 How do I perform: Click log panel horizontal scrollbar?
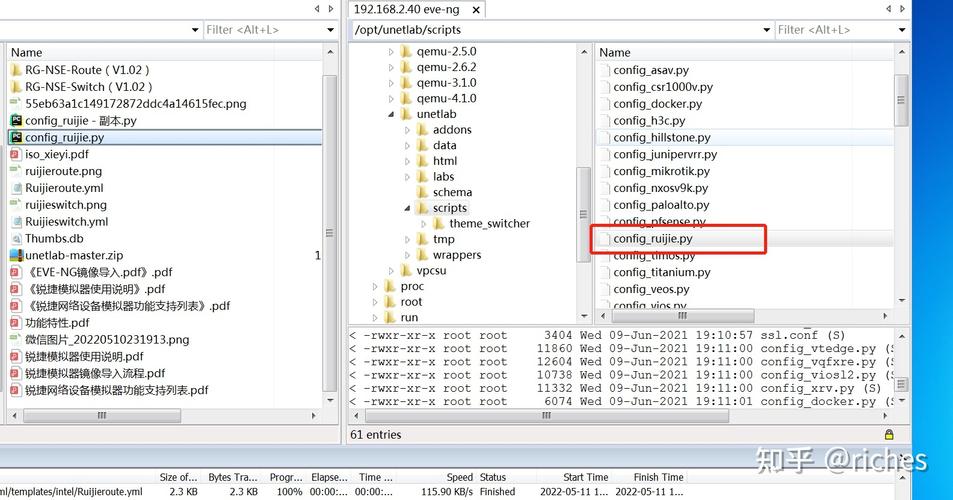[x=546, y=416]
